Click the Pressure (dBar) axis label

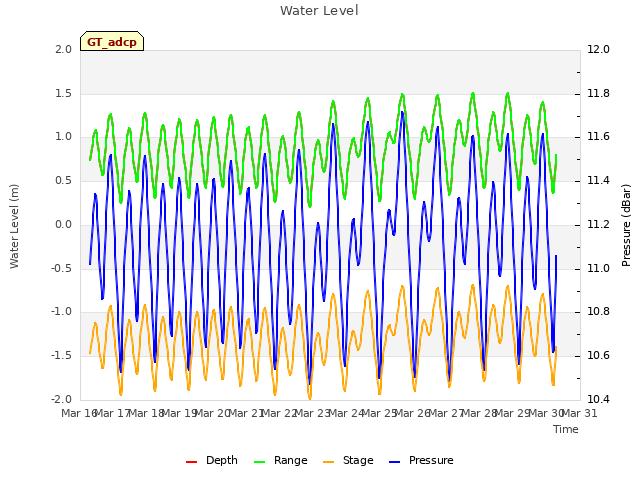point(626,225)
